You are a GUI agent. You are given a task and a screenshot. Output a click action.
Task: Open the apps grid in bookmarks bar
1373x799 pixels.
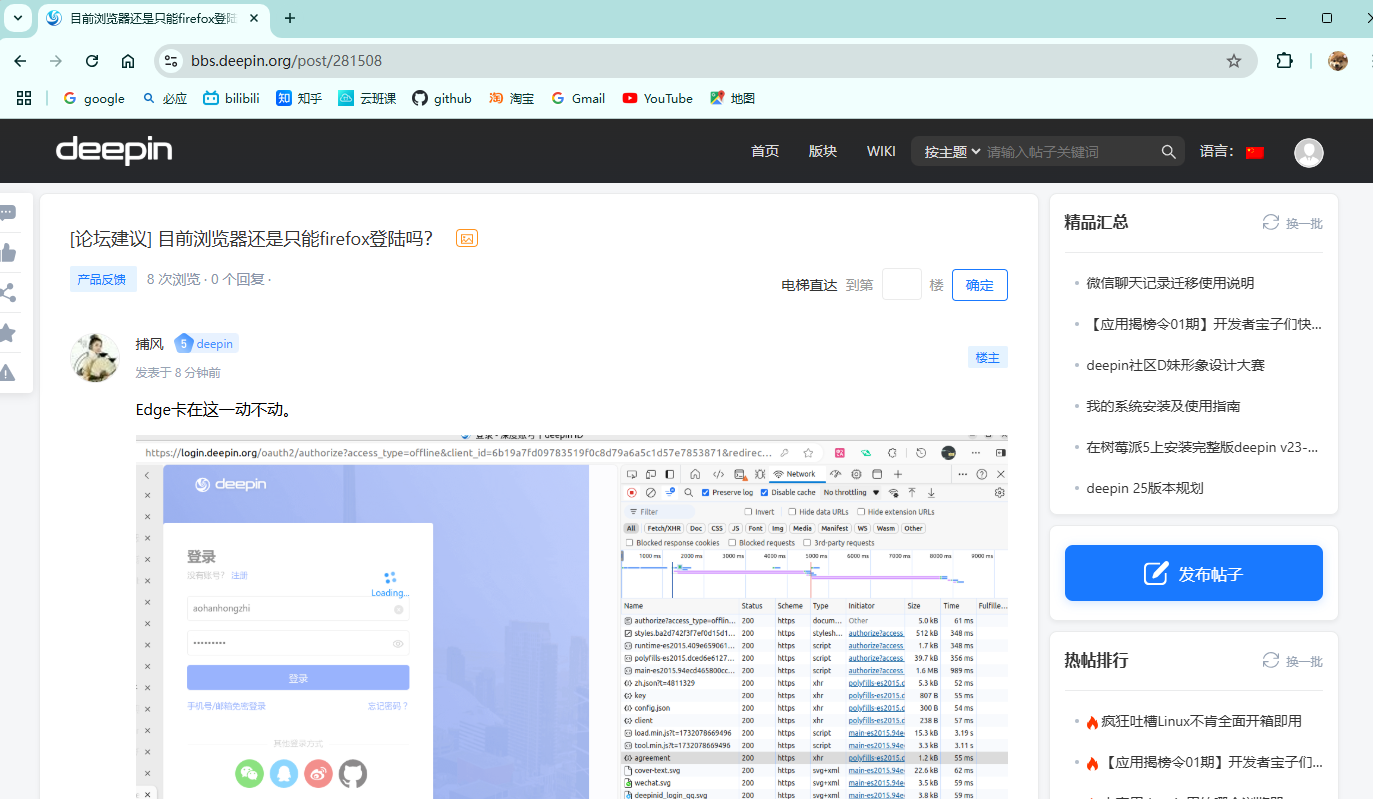pos(24,98)
